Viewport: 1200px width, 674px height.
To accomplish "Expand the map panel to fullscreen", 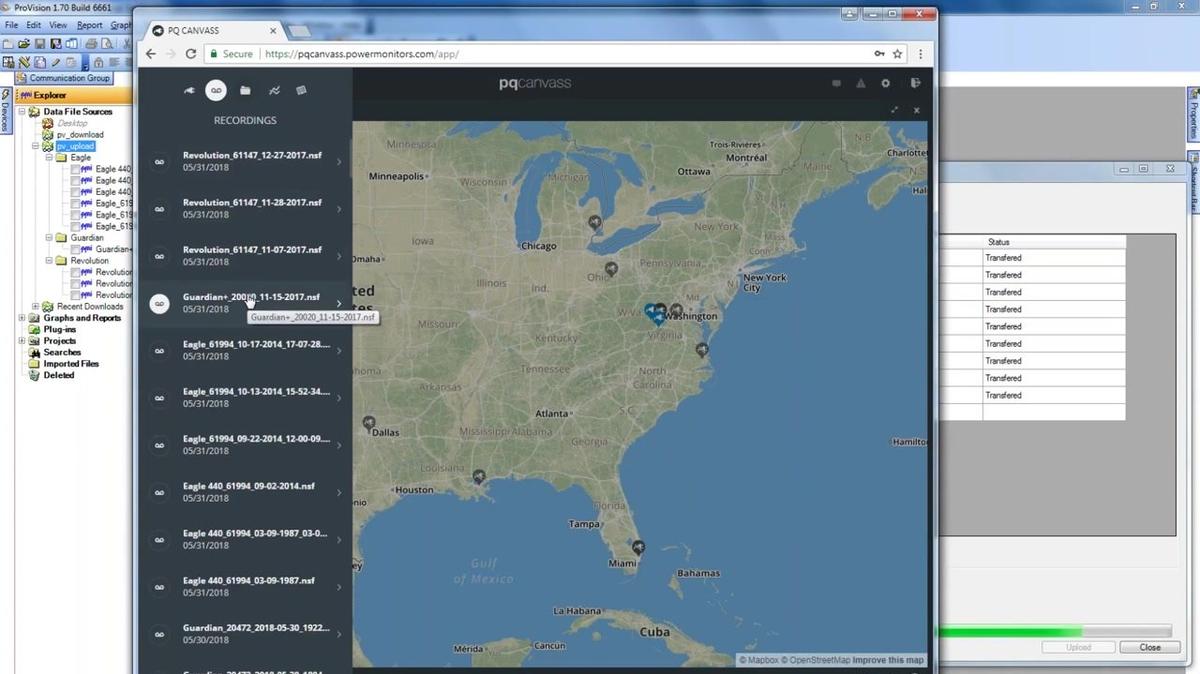I will click(894, 110).
